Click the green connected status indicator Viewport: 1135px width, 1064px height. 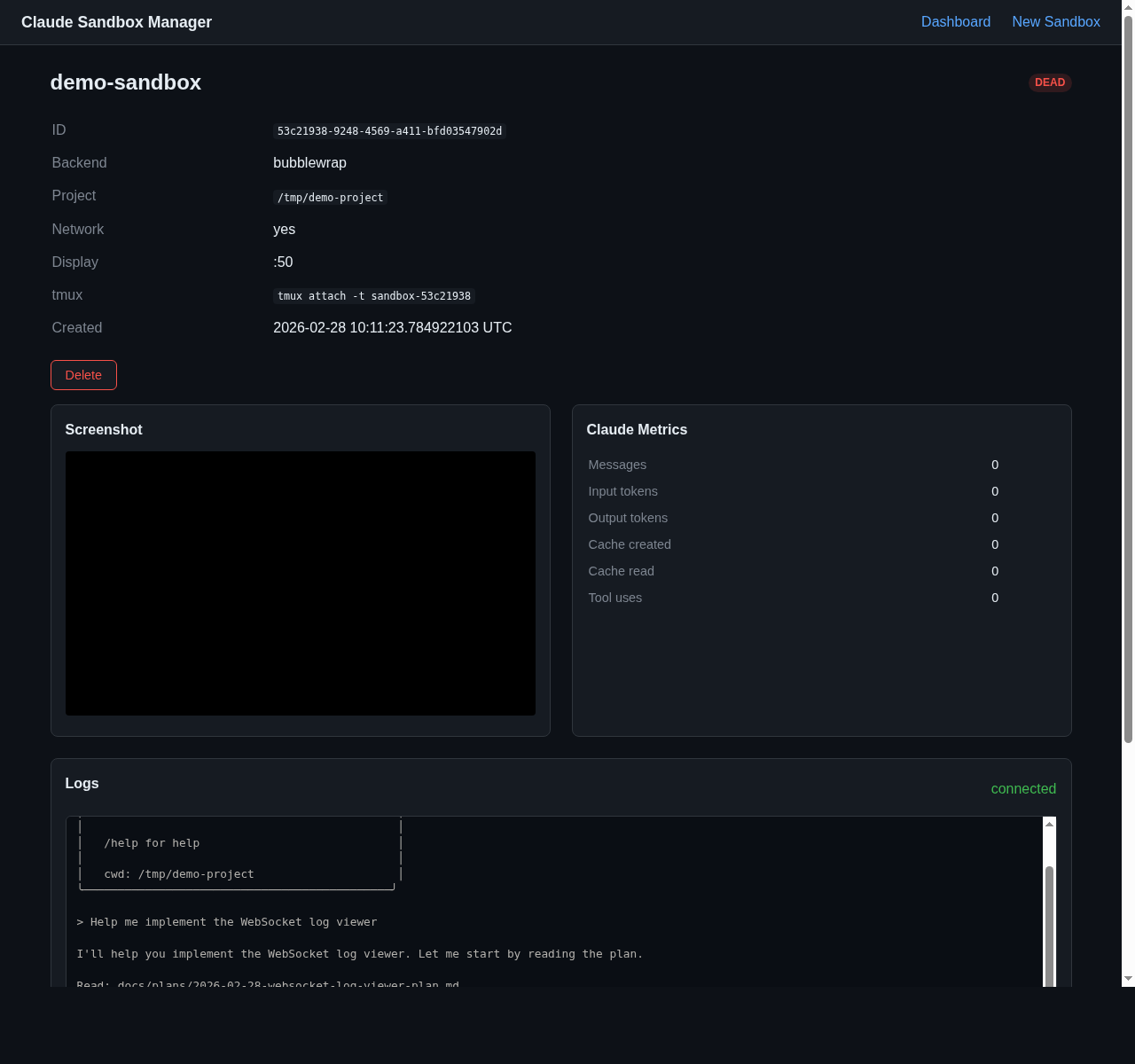(1023, 789)
